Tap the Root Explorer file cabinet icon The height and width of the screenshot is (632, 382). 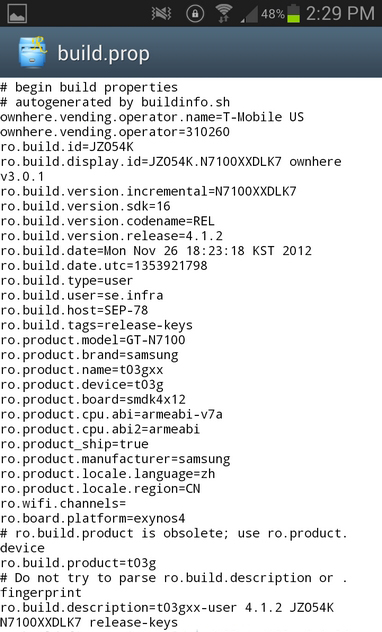pyautogui.click(x=33, y=52)
